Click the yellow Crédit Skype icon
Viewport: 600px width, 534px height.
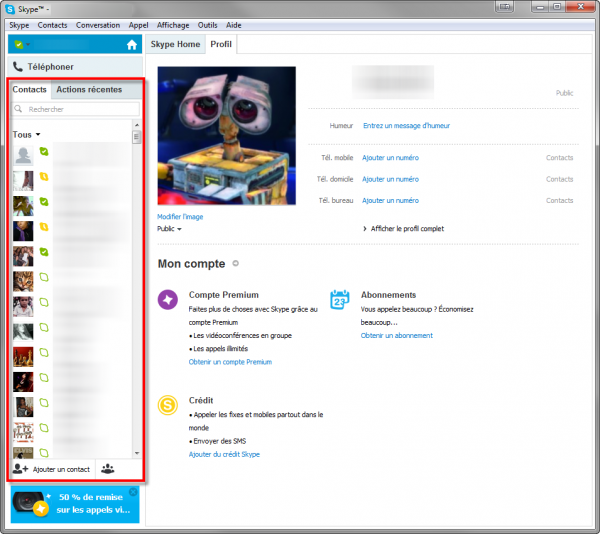coord(168,405)
